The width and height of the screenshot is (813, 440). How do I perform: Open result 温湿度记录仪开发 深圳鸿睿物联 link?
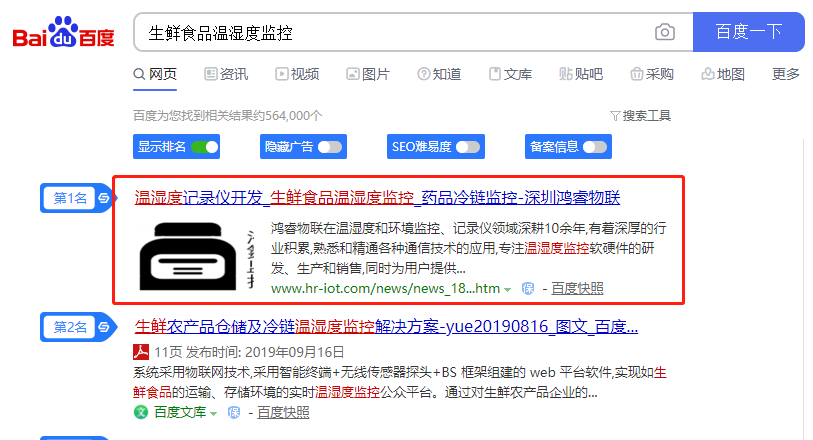pos(377,197)
